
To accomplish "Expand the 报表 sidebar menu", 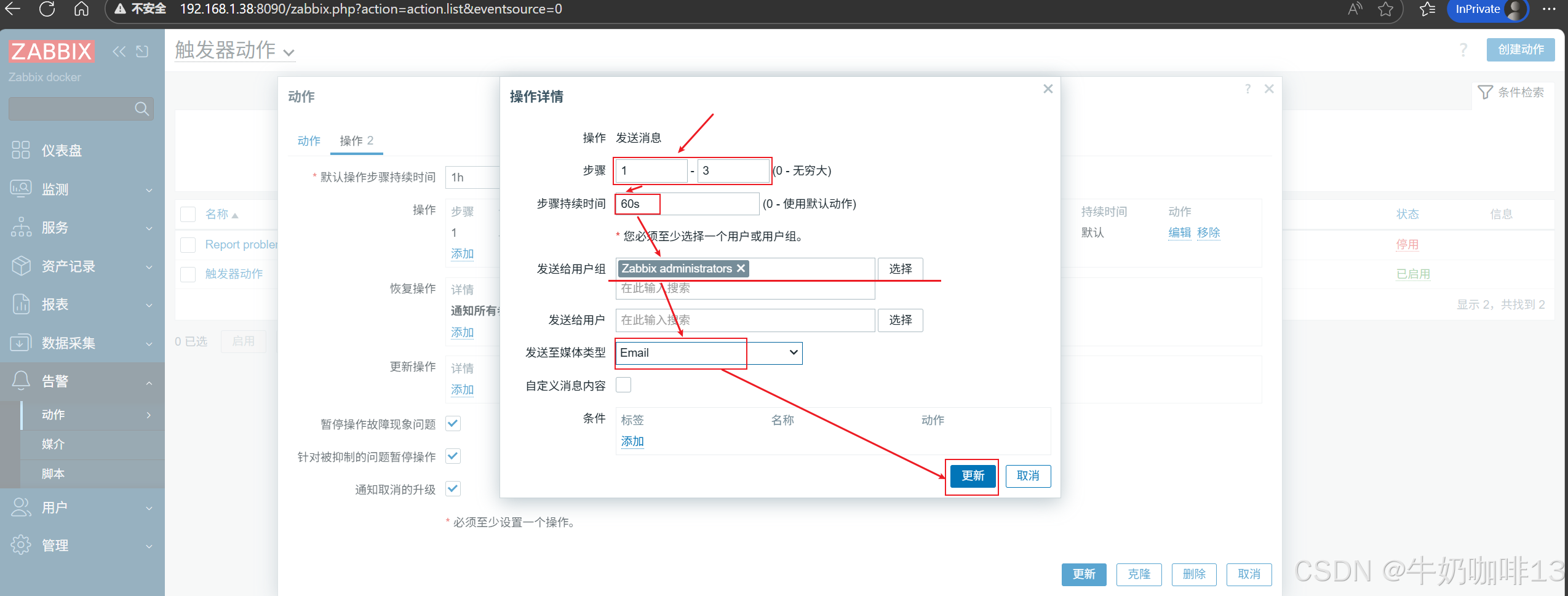I will [149, 305].
